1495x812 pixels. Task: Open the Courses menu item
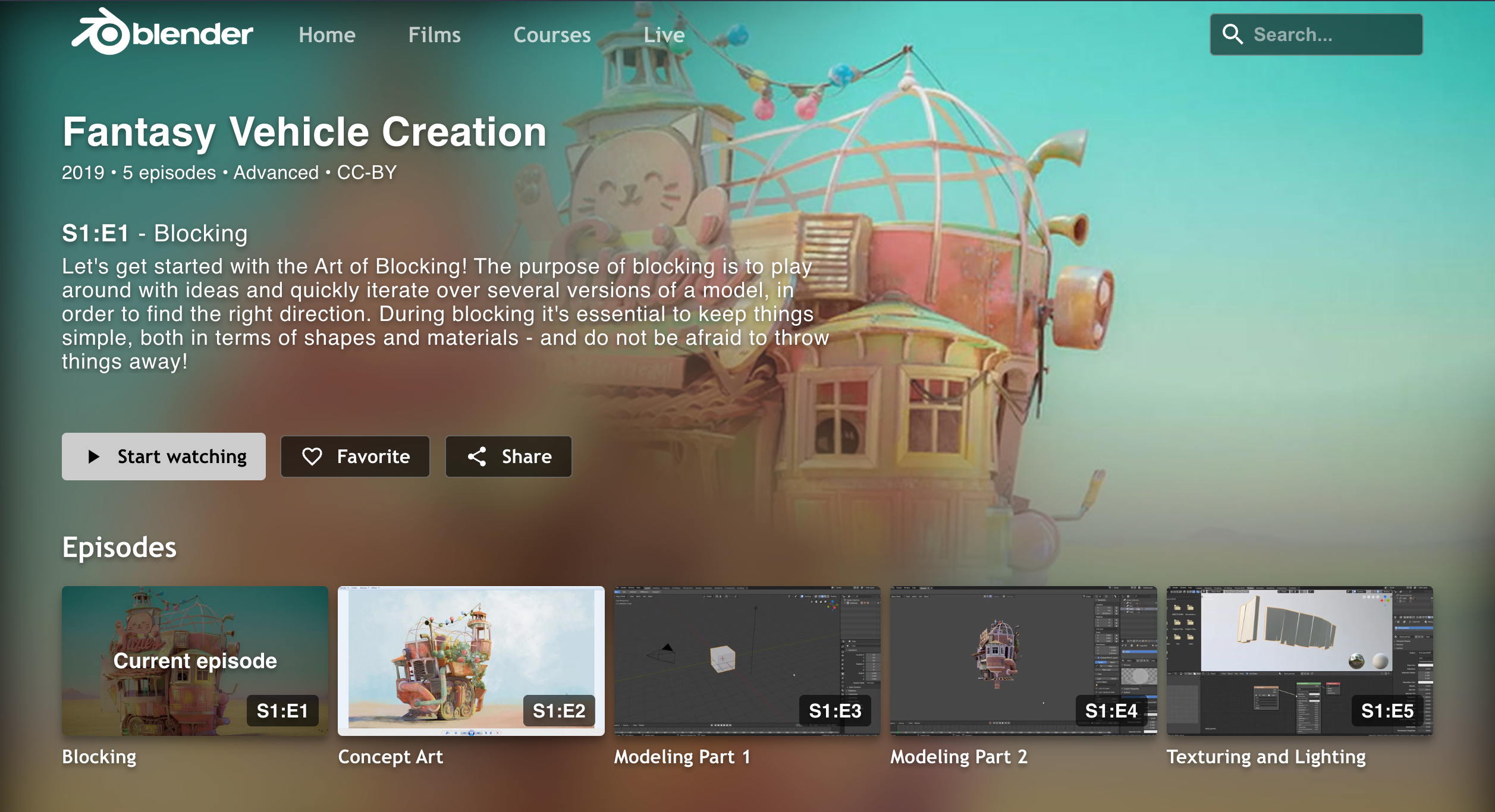[x=552, y=35]
